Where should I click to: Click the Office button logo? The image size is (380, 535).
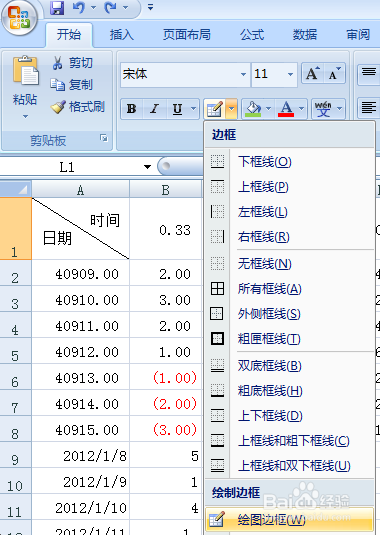click(x=19, y=17)
